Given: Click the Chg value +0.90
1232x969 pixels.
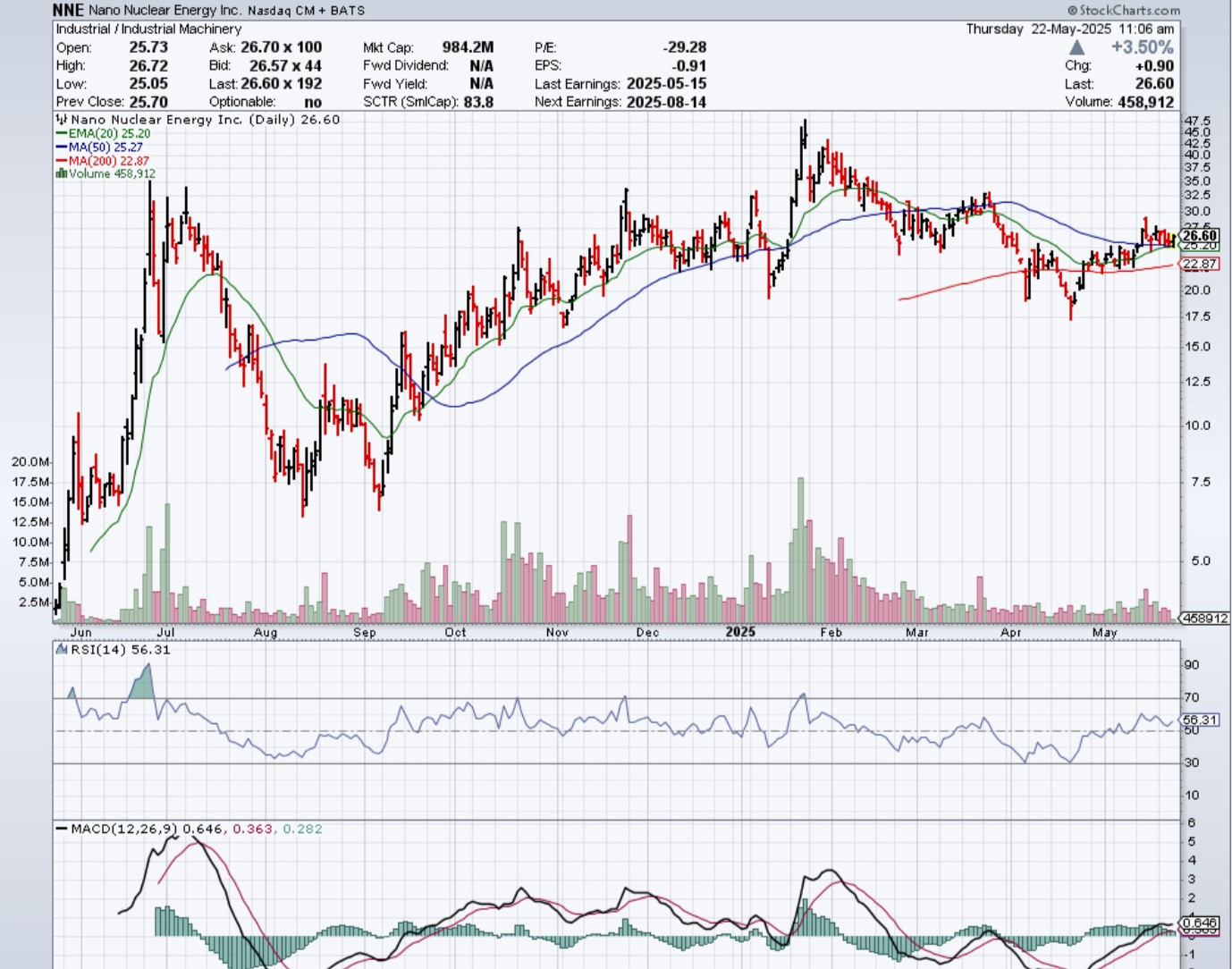Looking at the screenshot, I should tap(1155, 65).
